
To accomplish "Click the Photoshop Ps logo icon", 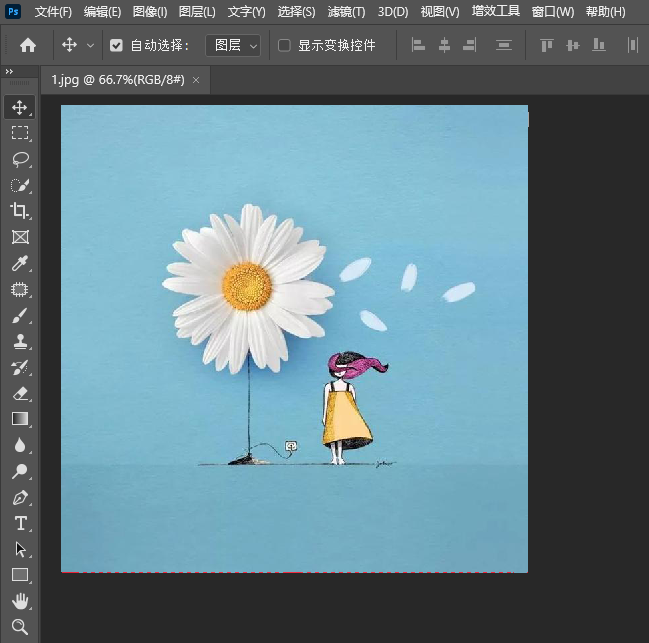I will pyautogui.click(x=13, y=11).
